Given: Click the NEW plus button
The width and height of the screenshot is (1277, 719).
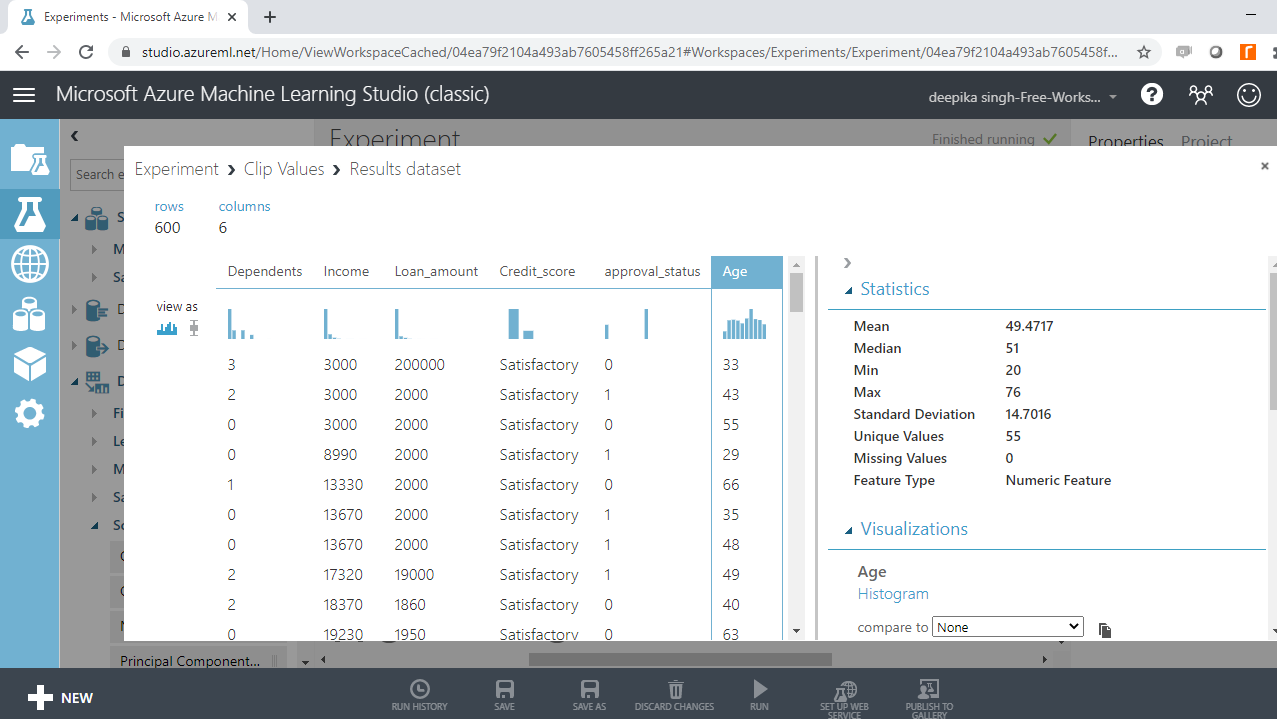Looking at the screenshot, I should click(61, 698).
